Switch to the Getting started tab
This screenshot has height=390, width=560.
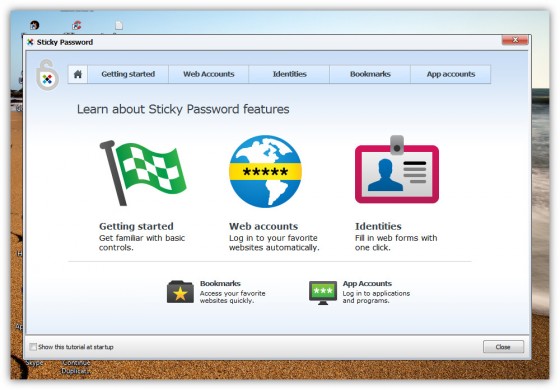(x=128, y=74)
